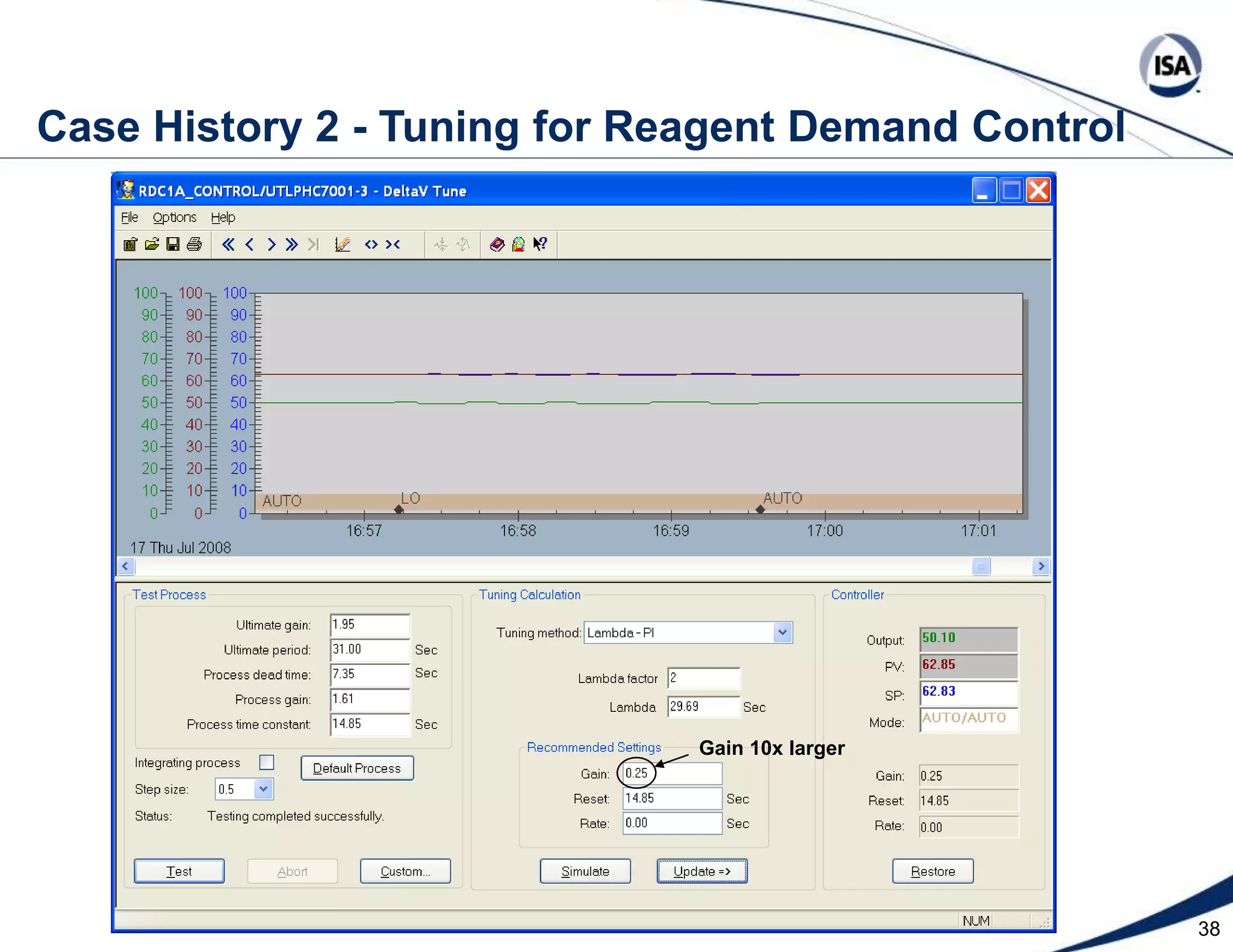This screenshot has height=952, width=1233.
Task: Click the print toolbar icon
Action: [194, 244]
